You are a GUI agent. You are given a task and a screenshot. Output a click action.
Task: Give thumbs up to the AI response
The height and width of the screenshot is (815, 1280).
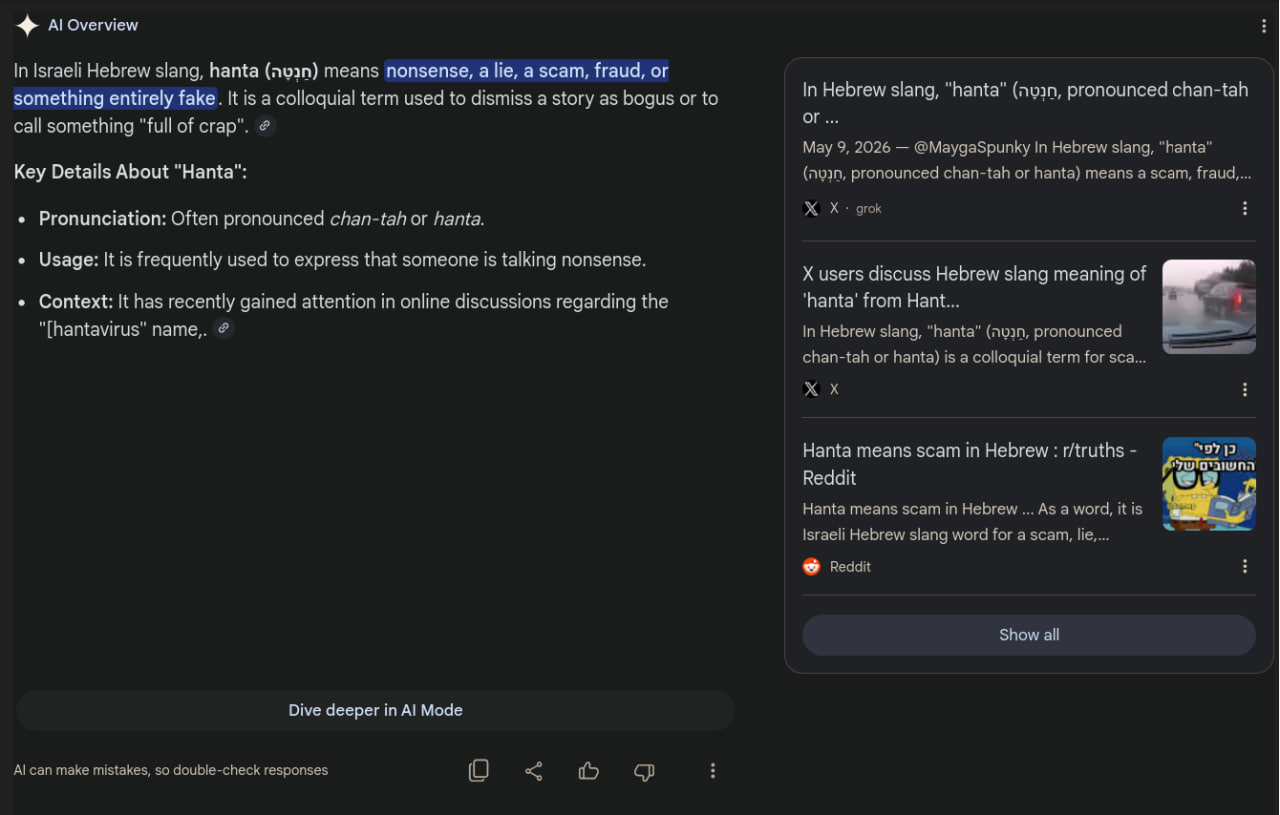click(588, 770)
